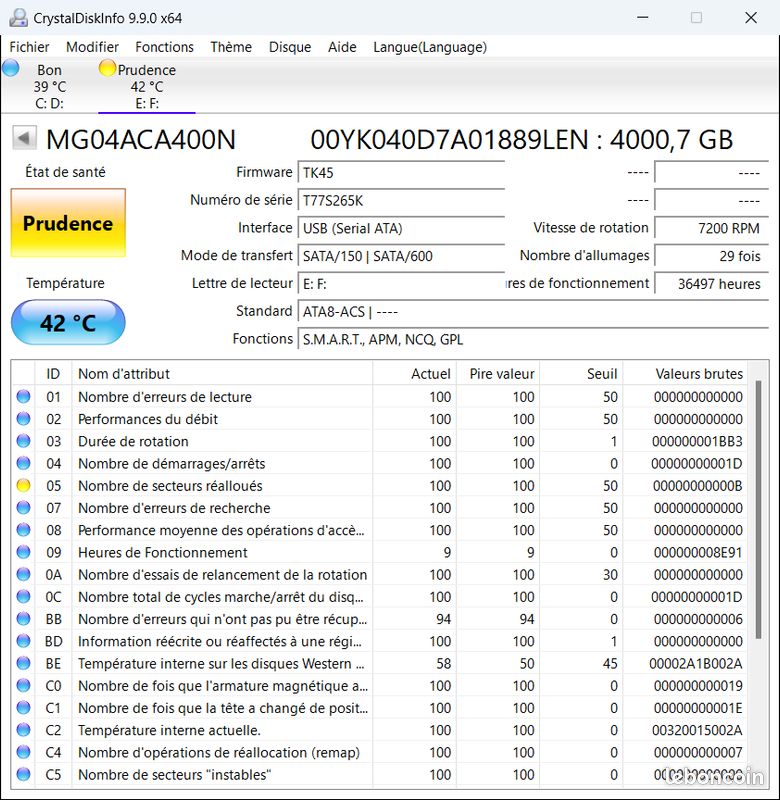Screen dimensions: 780x800
Task: Click the status orb of attribute C1
Action: pyautogui.click(x=23, y=707)
